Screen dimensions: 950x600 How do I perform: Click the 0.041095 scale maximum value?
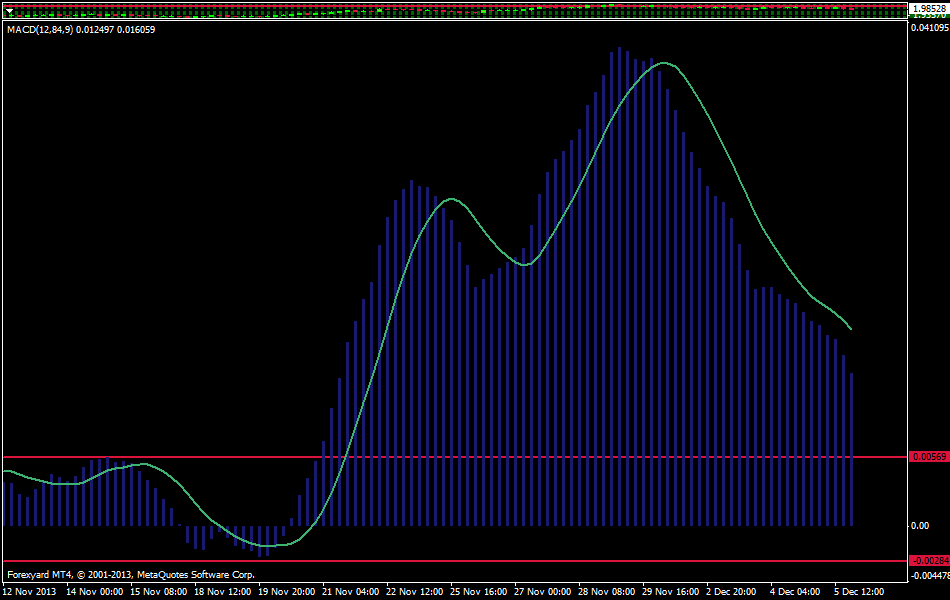coord(928,28)
